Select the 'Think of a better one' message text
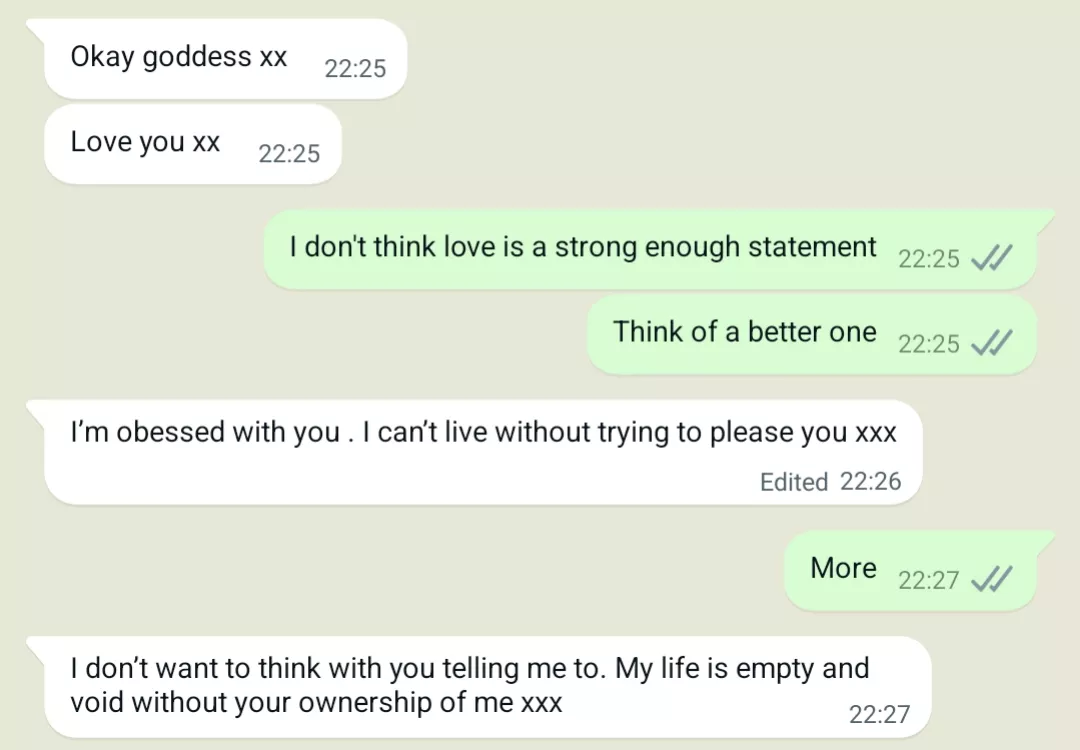 coord(745,332)
